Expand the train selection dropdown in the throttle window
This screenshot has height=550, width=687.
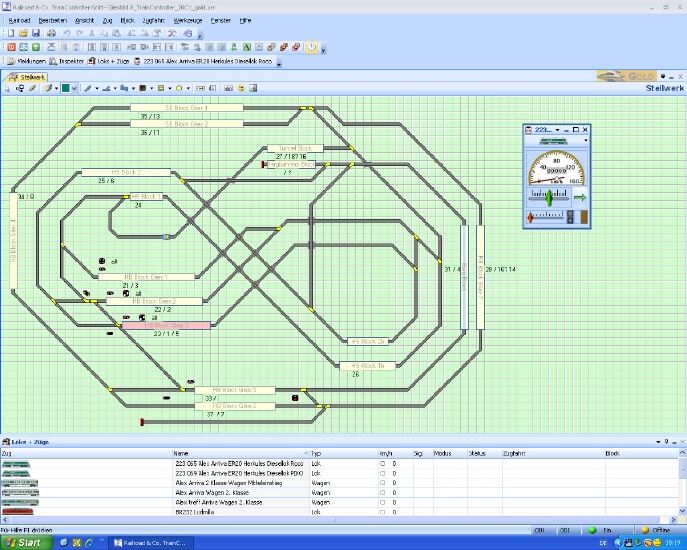click(x=586, y=141)
